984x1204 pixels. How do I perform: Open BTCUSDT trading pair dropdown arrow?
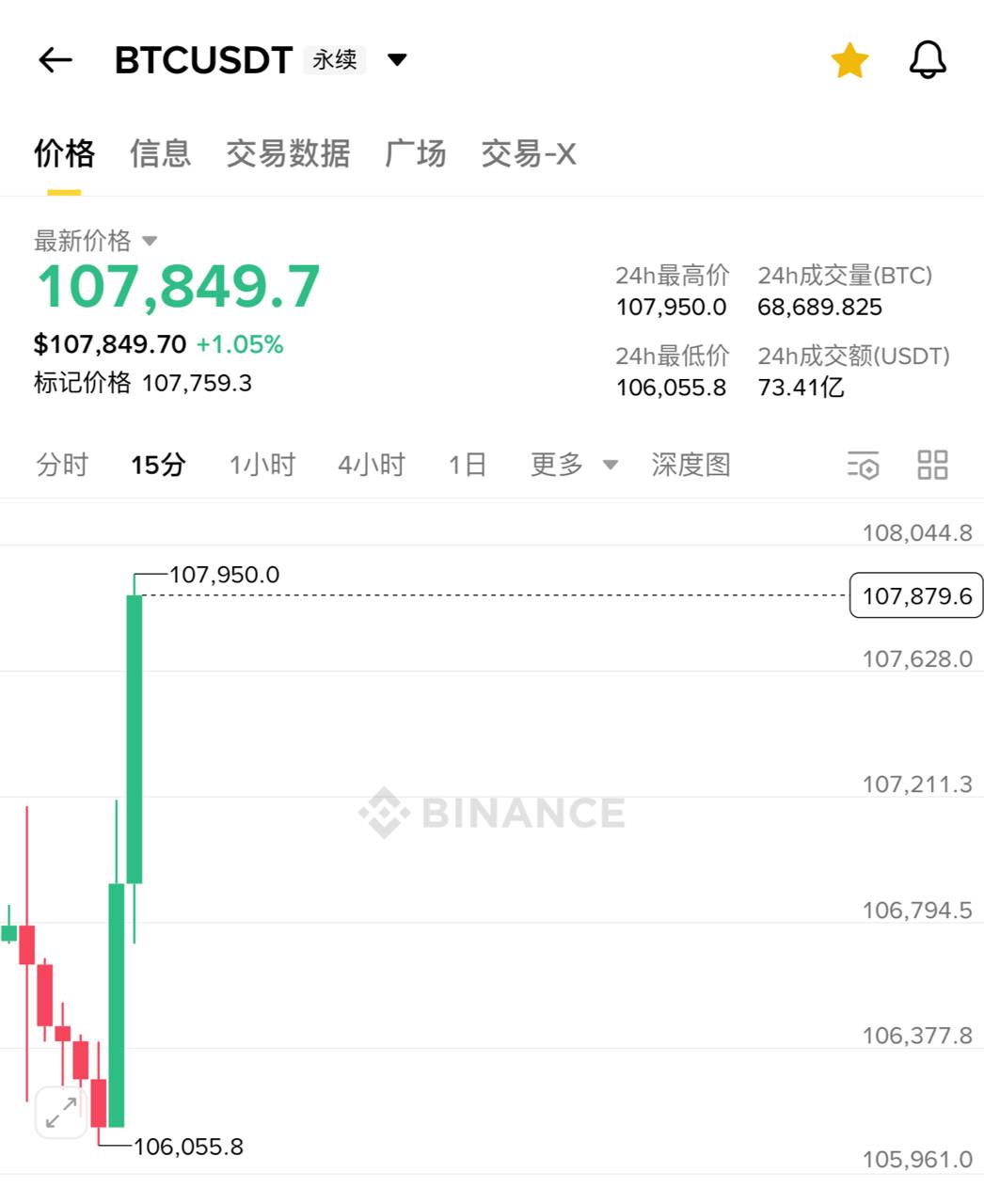[397, 60]
